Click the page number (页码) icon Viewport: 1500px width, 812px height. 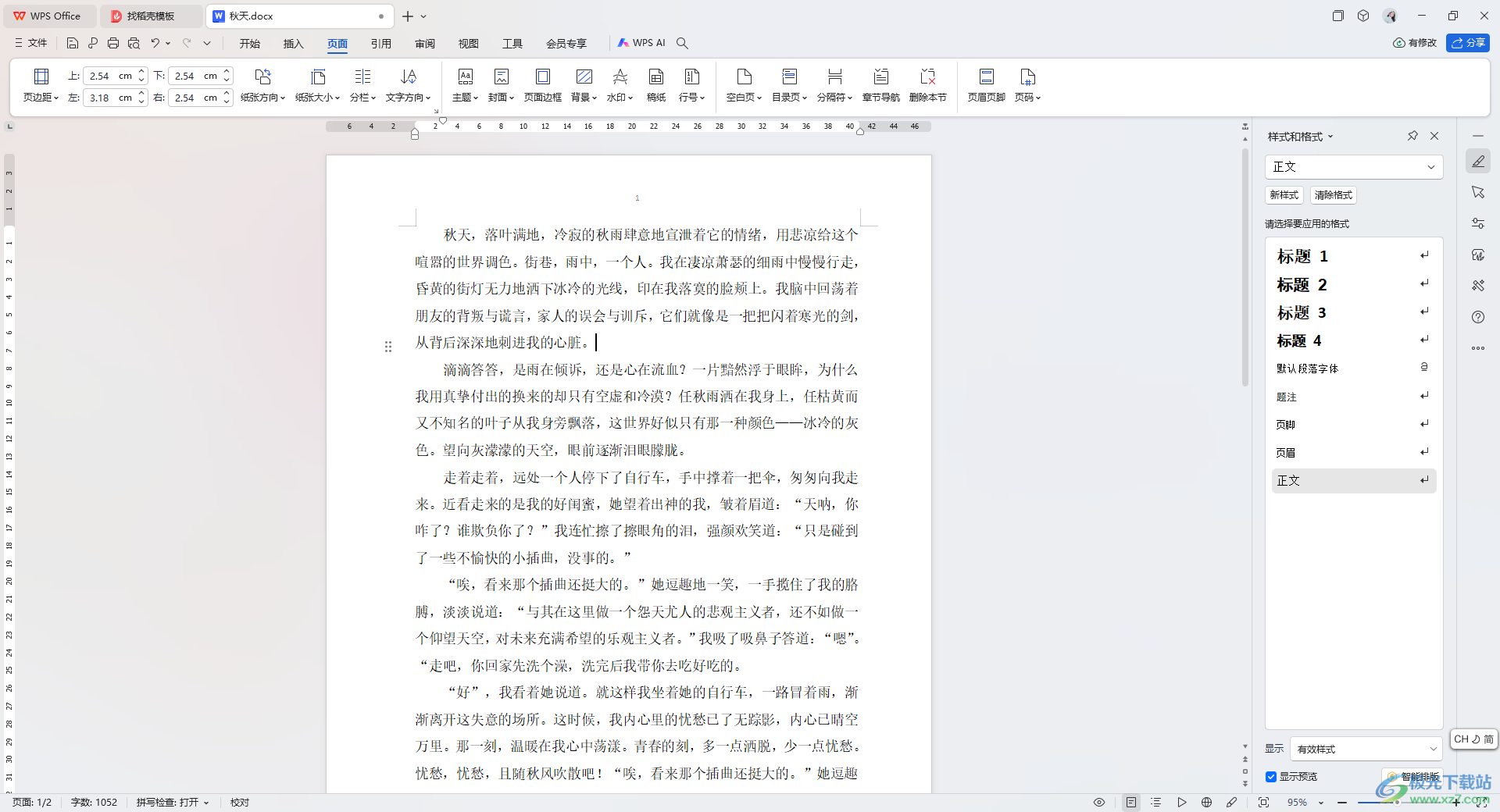coord(1027,77)
